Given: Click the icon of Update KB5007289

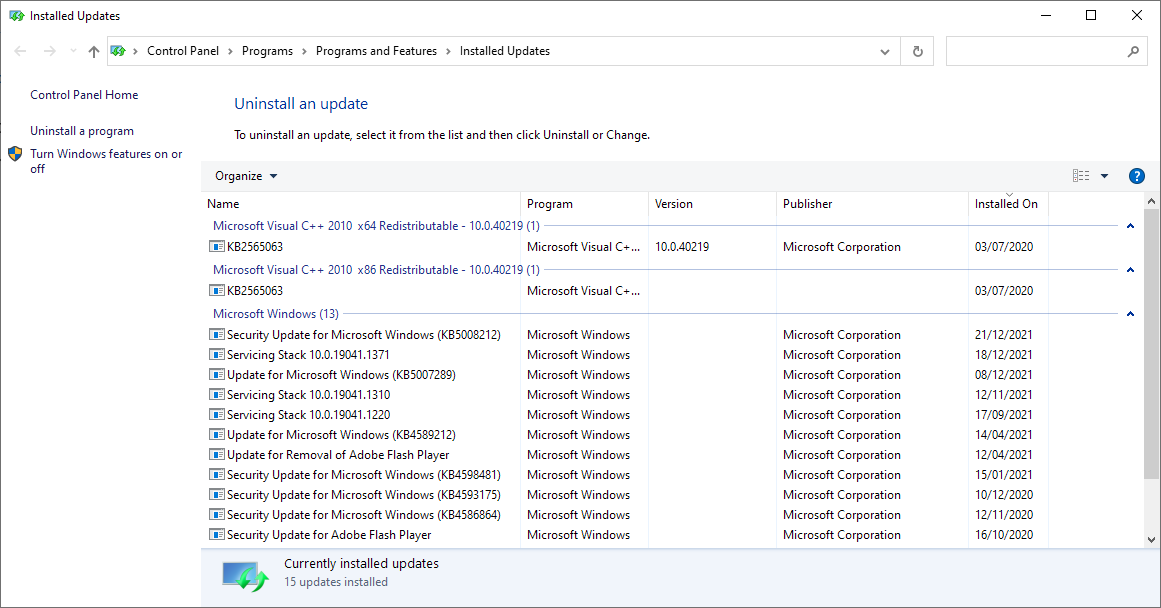Looking at the screenshot, I should pyautogui.click(x=217, y=375).
